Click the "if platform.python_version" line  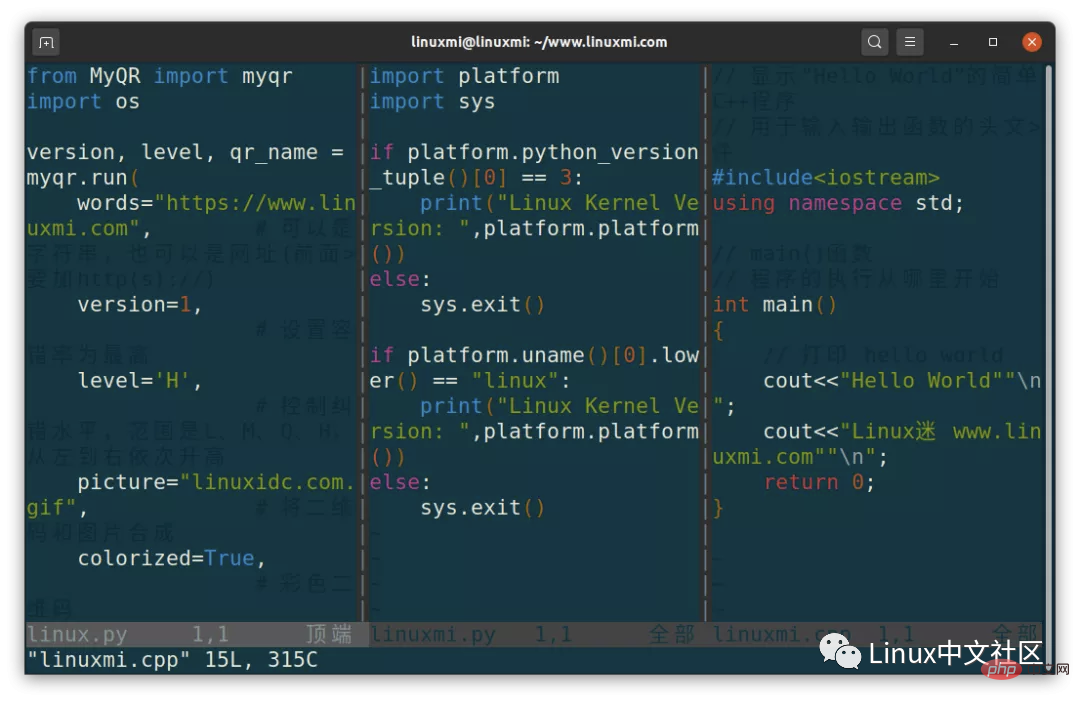pyautogui.click(x=534, y=152)
